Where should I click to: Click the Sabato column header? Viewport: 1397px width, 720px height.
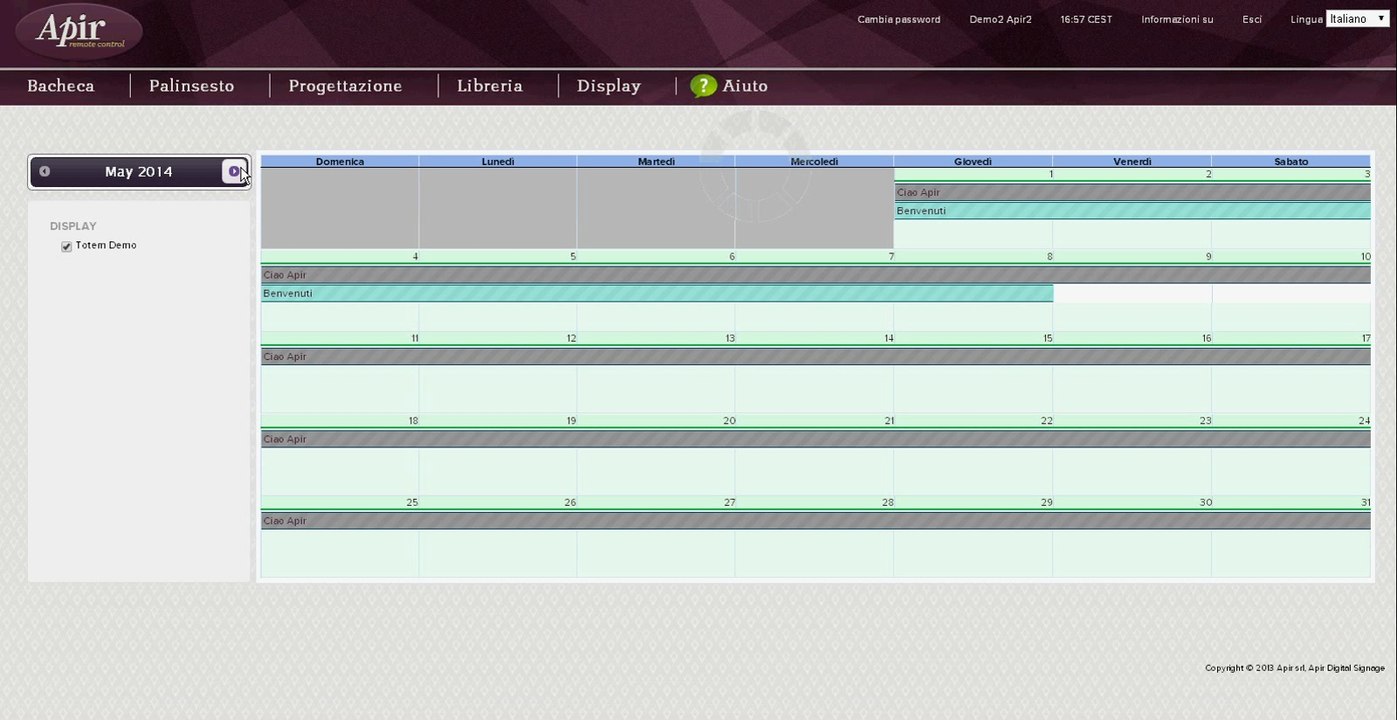click(x=1291, y=161)
